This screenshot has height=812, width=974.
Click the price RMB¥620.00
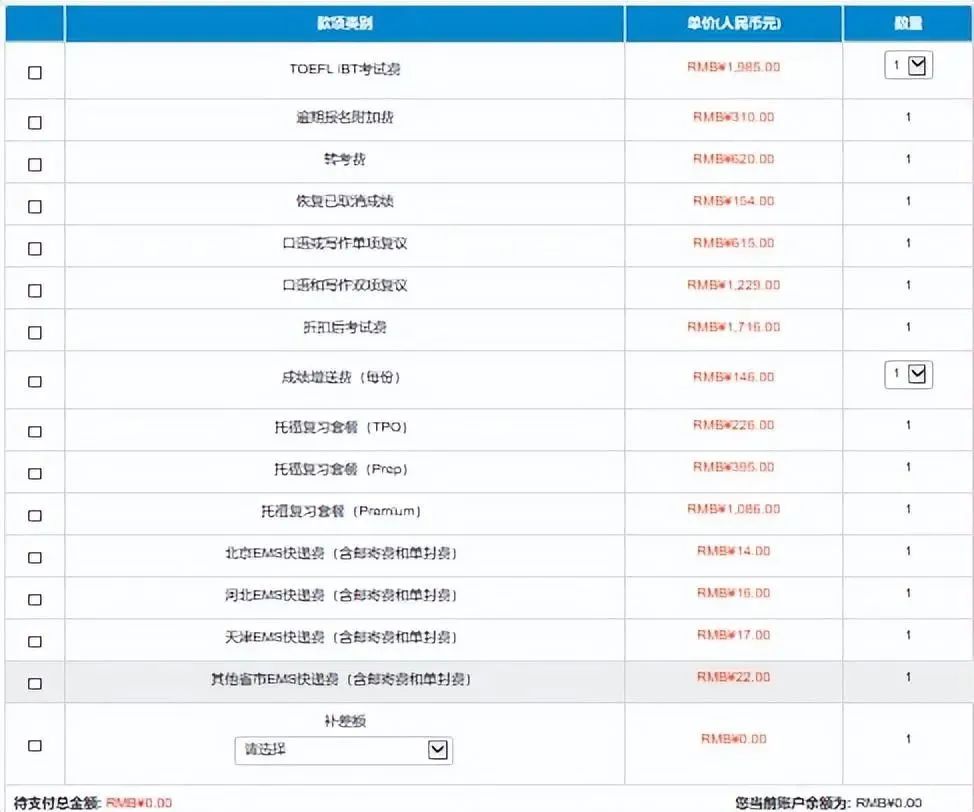point(734,159)
